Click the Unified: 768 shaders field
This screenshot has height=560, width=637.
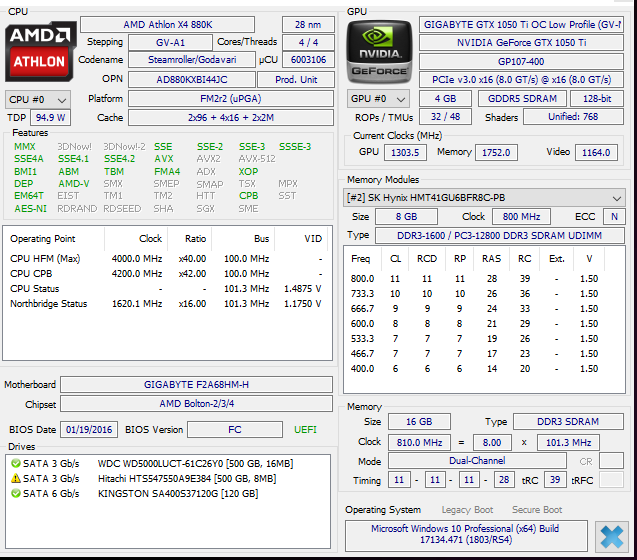click(573, 117)
